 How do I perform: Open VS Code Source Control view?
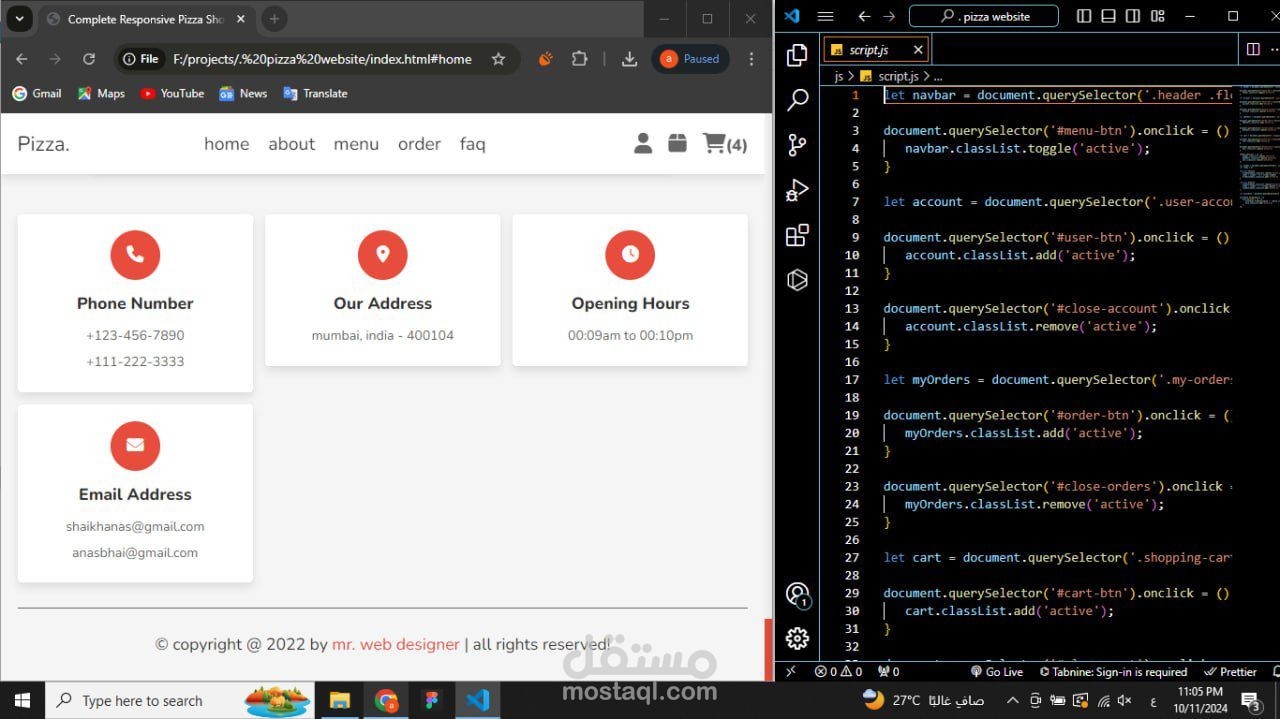[x=797, y=145]
